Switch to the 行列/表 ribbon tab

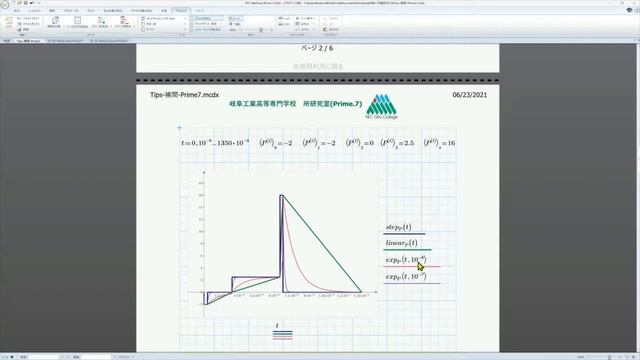coord(71,11)
